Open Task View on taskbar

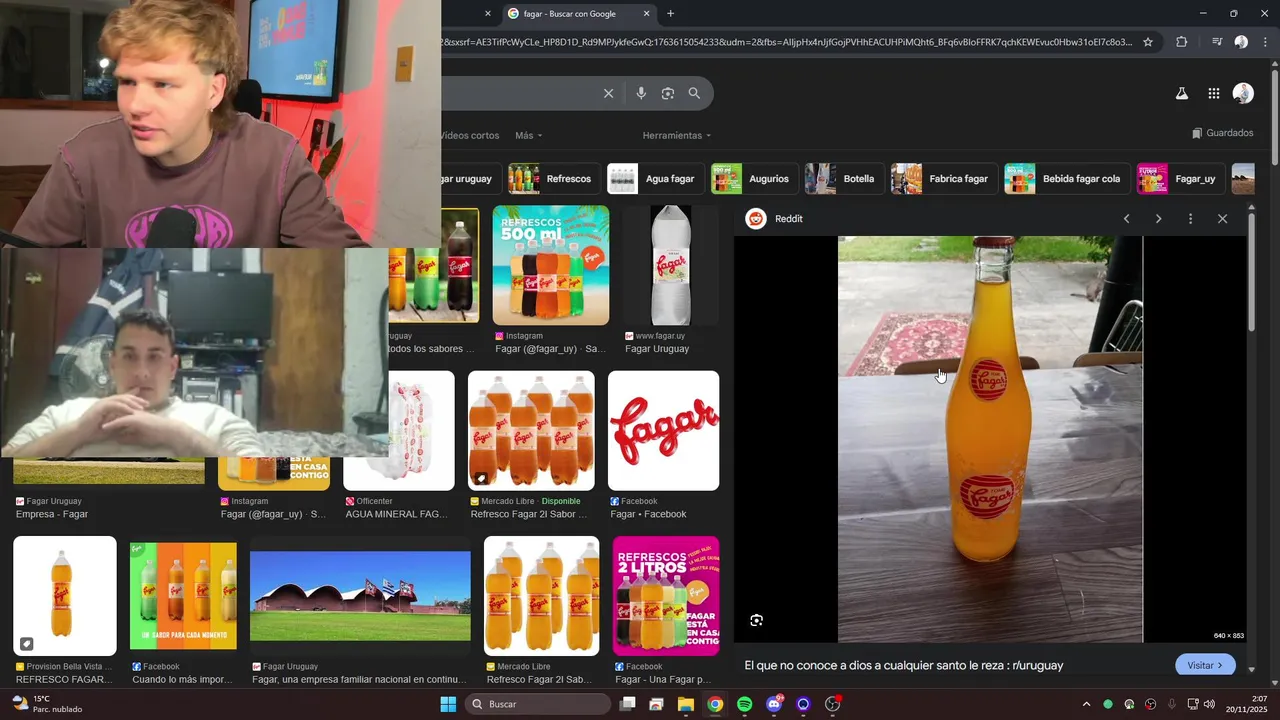(627, 704)
